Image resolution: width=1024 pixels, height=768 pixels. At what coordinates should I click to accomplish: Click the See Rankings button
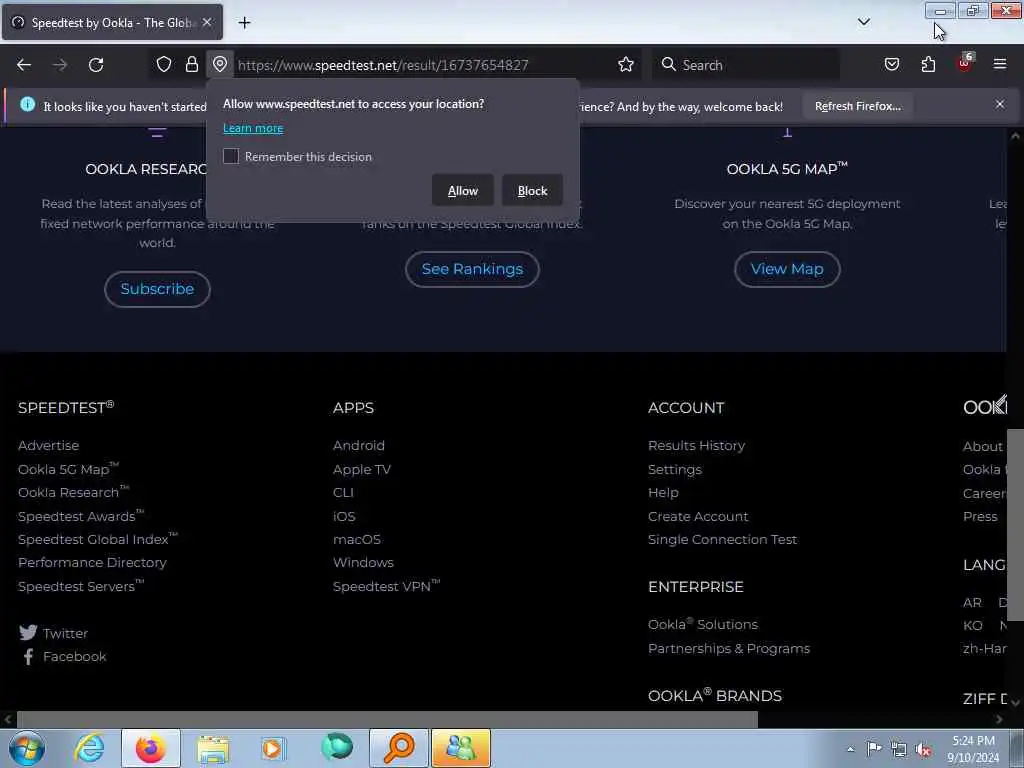click(x=472, y=269)
